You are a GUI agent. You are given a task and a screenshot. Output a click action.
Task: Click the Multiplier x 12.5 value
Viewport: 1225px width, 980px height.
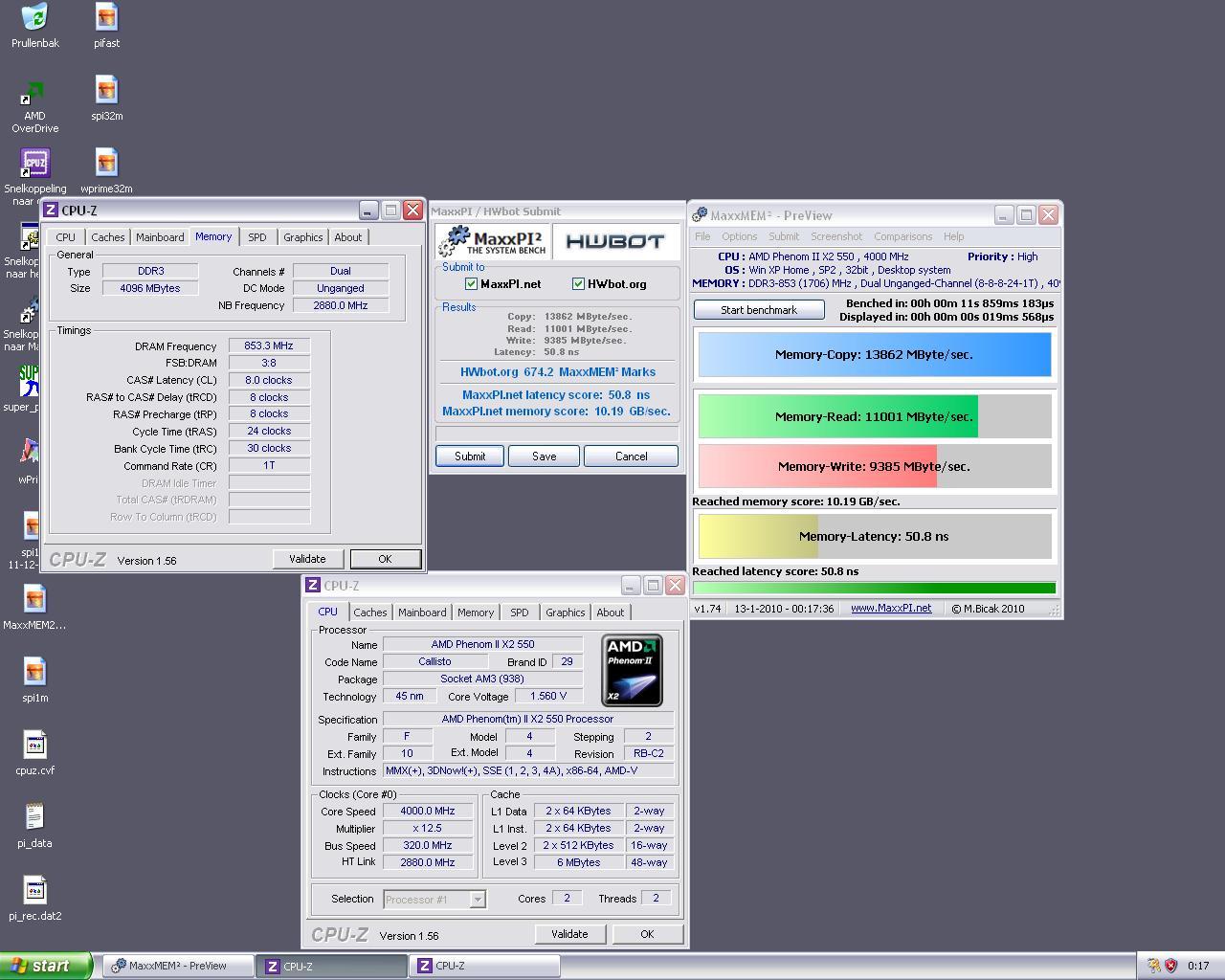click(427, 828)
